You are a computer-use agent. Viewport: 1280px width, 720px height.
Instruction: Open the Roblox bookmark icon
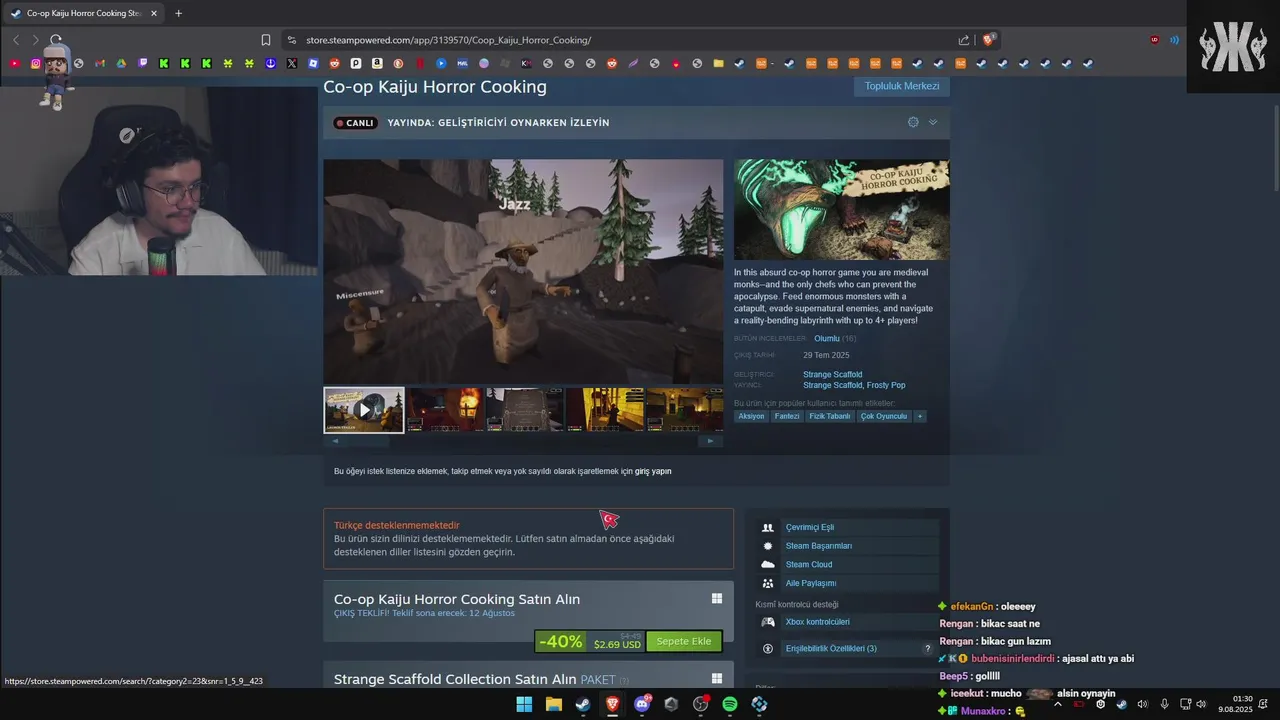313,63
